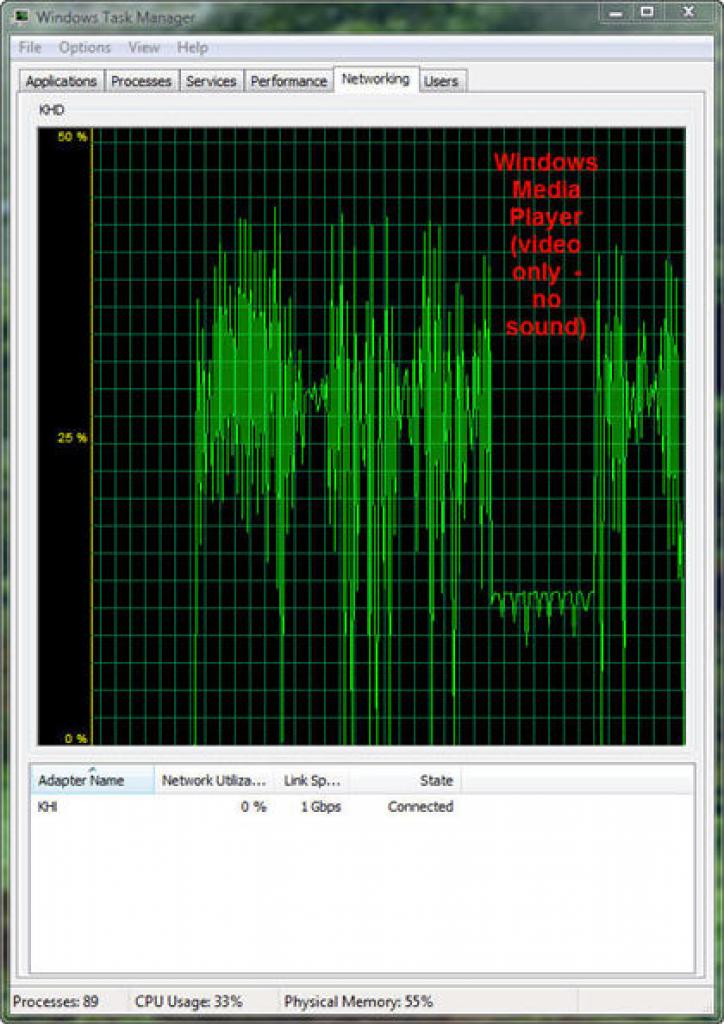Switch to the Performance tab

[289, 81]
